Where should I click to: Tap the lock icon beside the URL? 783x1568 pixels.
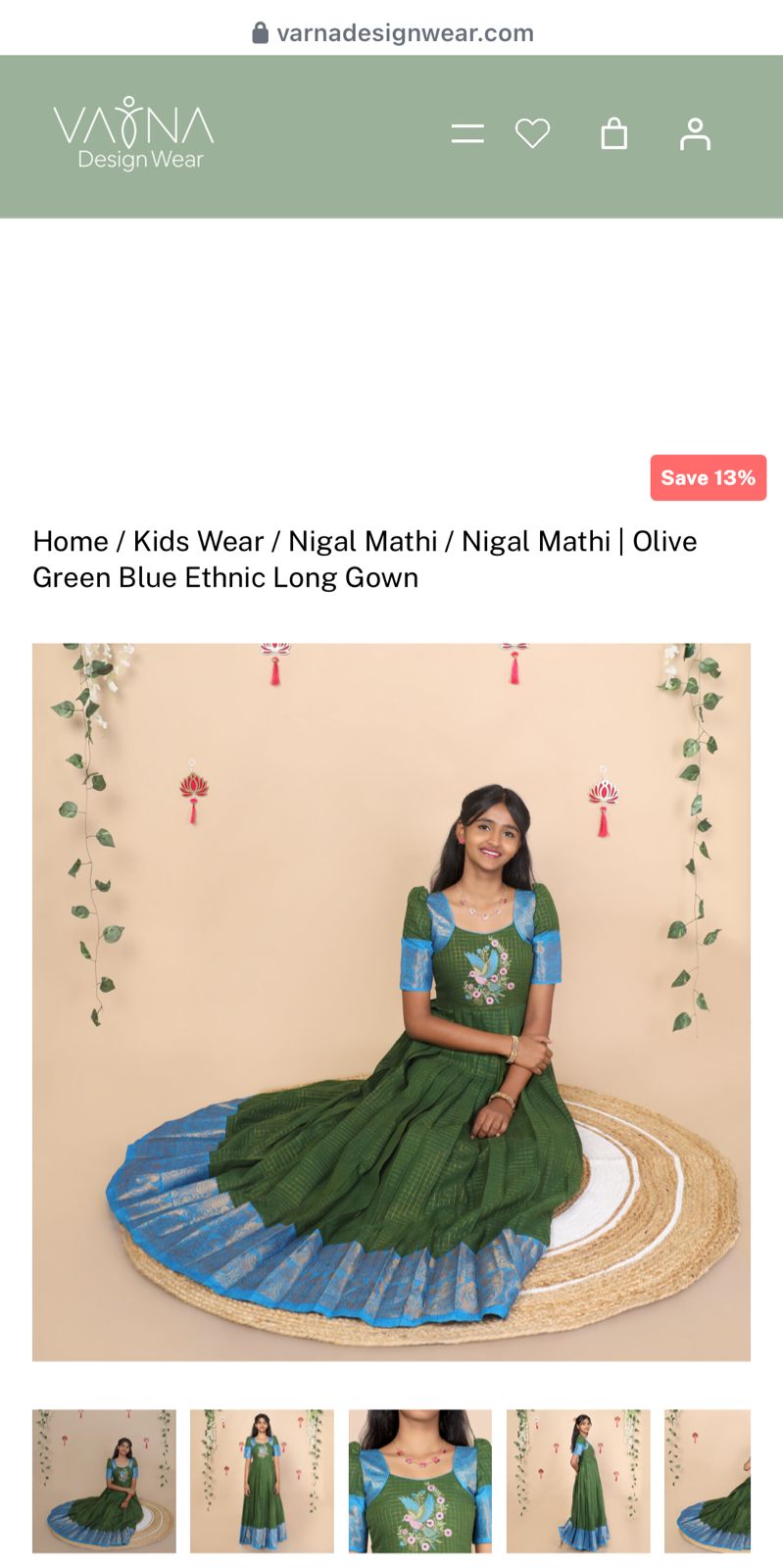(x=261, y=33)
